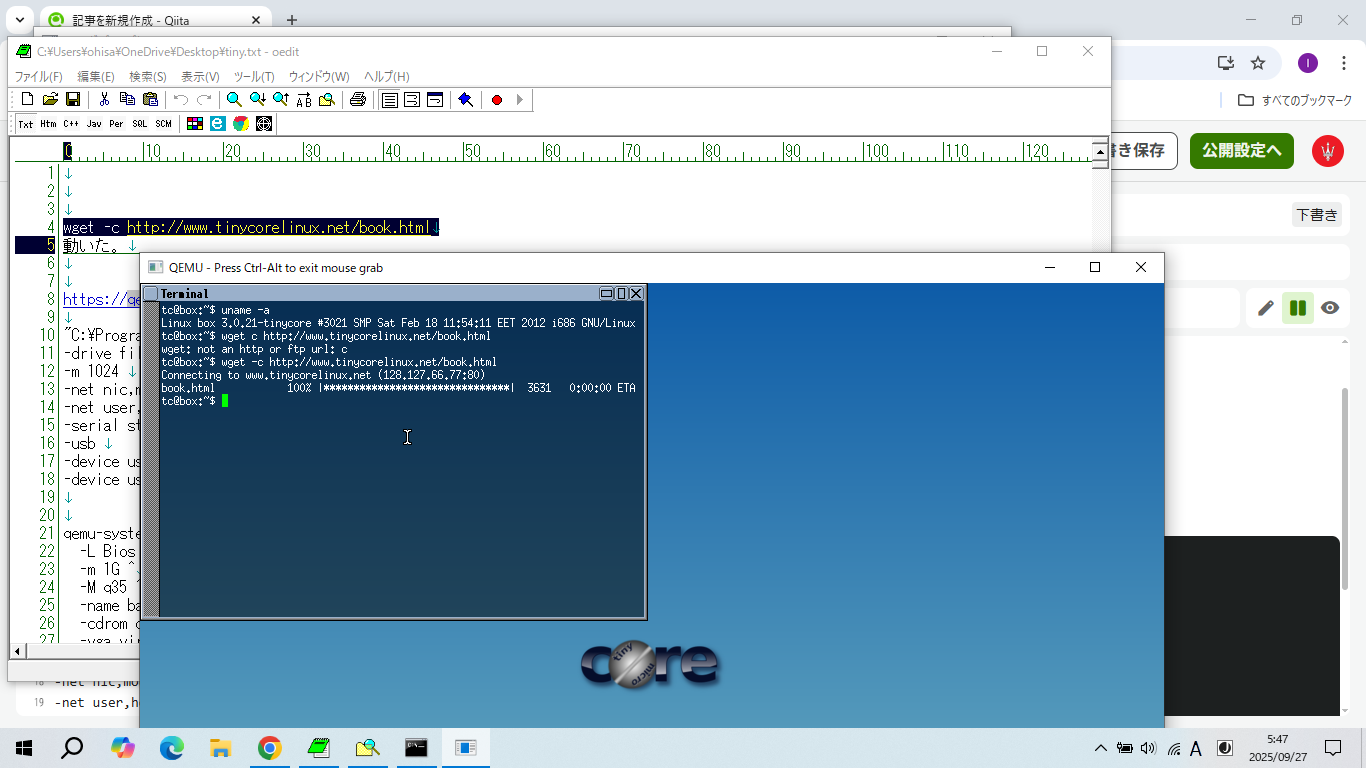This screenshot has height=768, width=1366.
Task: Create a new file in oedit
Action: coord(27,99)
